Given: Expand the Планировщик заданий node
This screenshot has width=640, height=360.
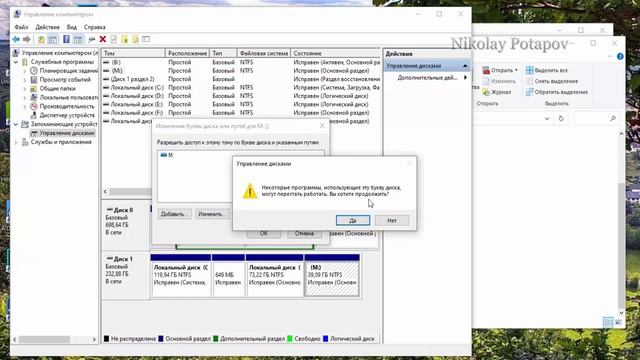Looking at the screenshot, I should tap(25, 71).
